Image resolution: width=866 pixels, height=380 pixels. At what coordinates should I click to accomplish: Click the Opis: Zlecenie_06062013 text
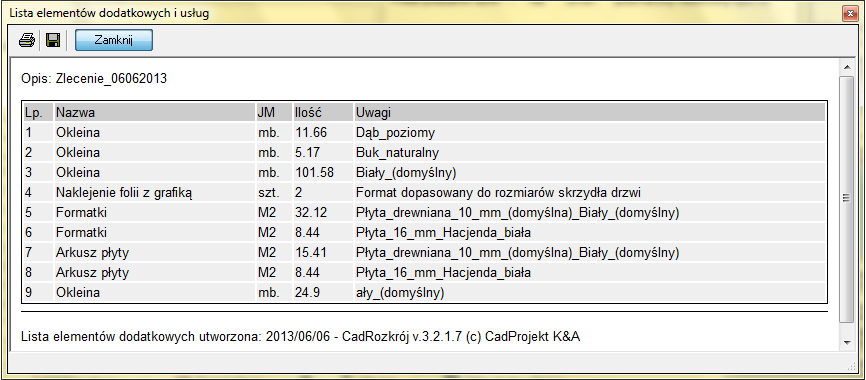click(x=94, y=79)
